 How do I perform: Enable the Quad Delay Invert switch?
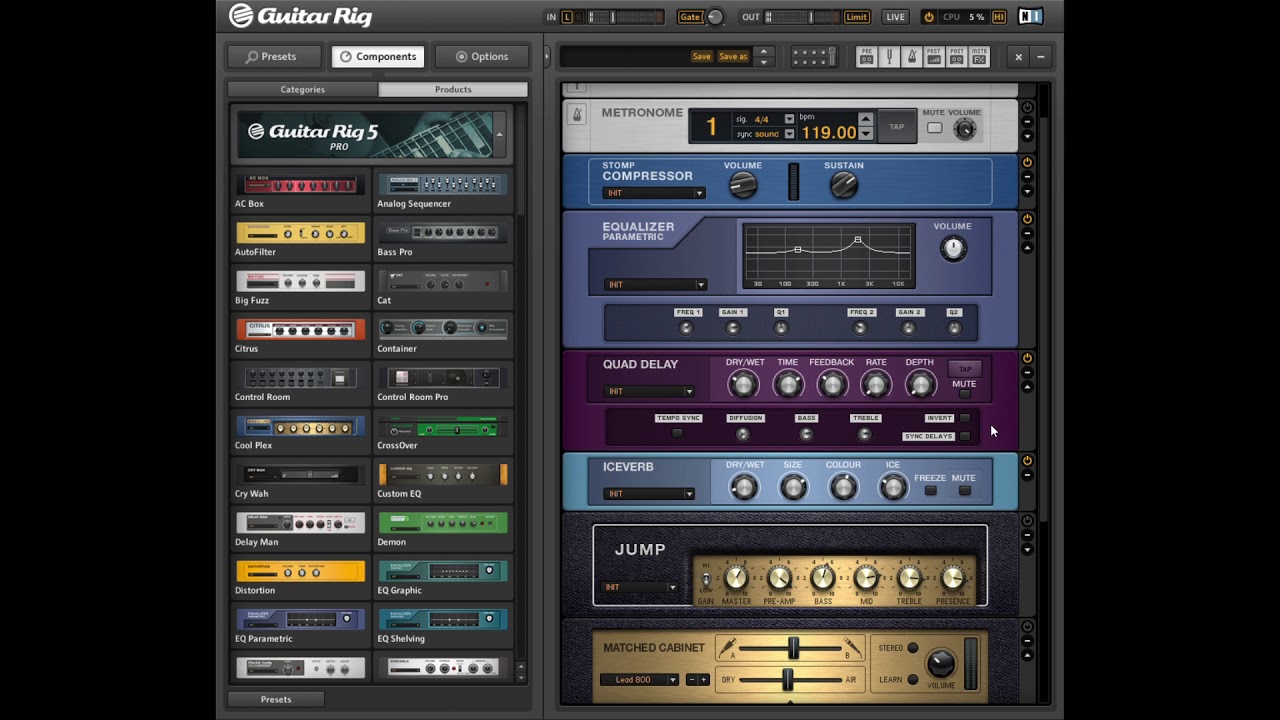pyautogui.click(x=965, y=418)
